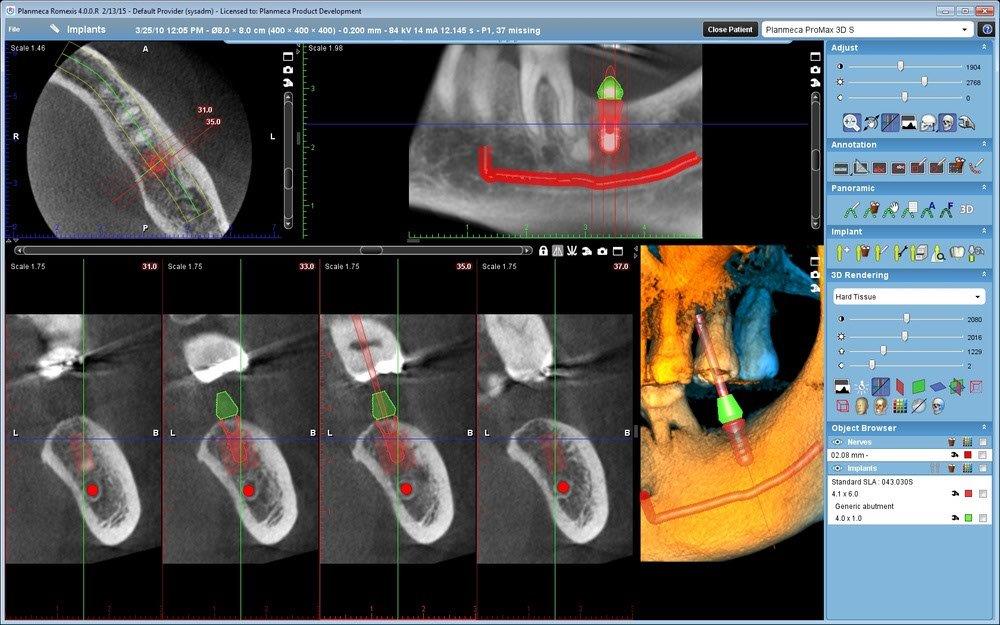
Task: Click the red color swatch for 4.1 x 6.0 implant
Action: (968, 494)
